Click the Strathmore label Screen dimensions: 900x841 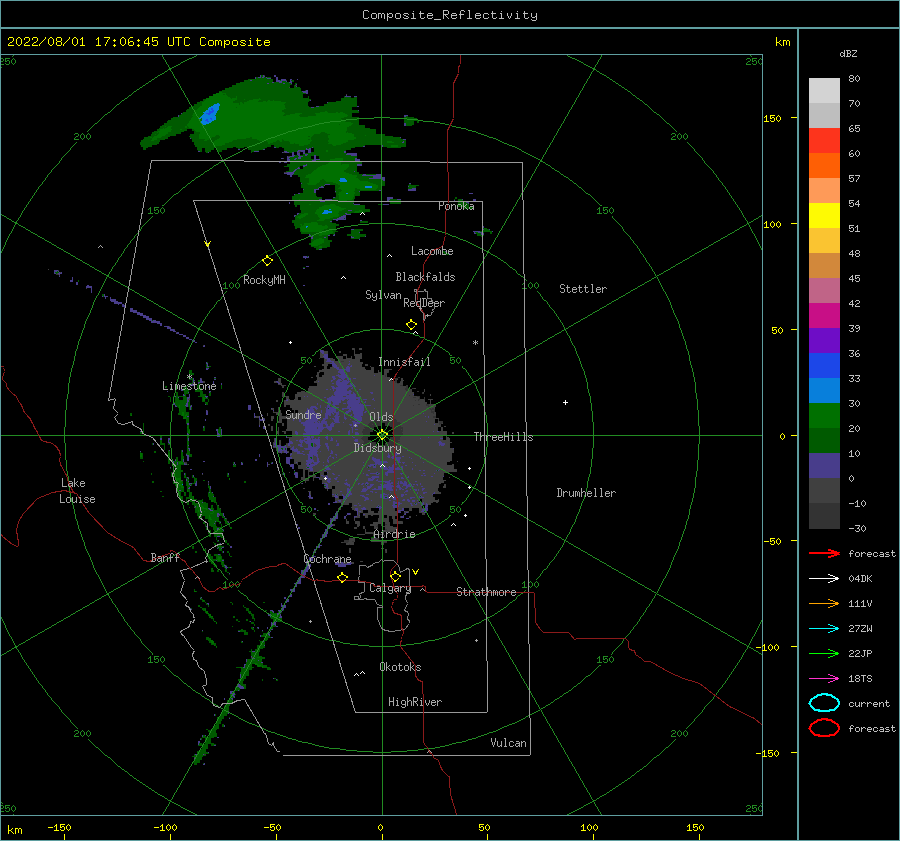(486, 592)
